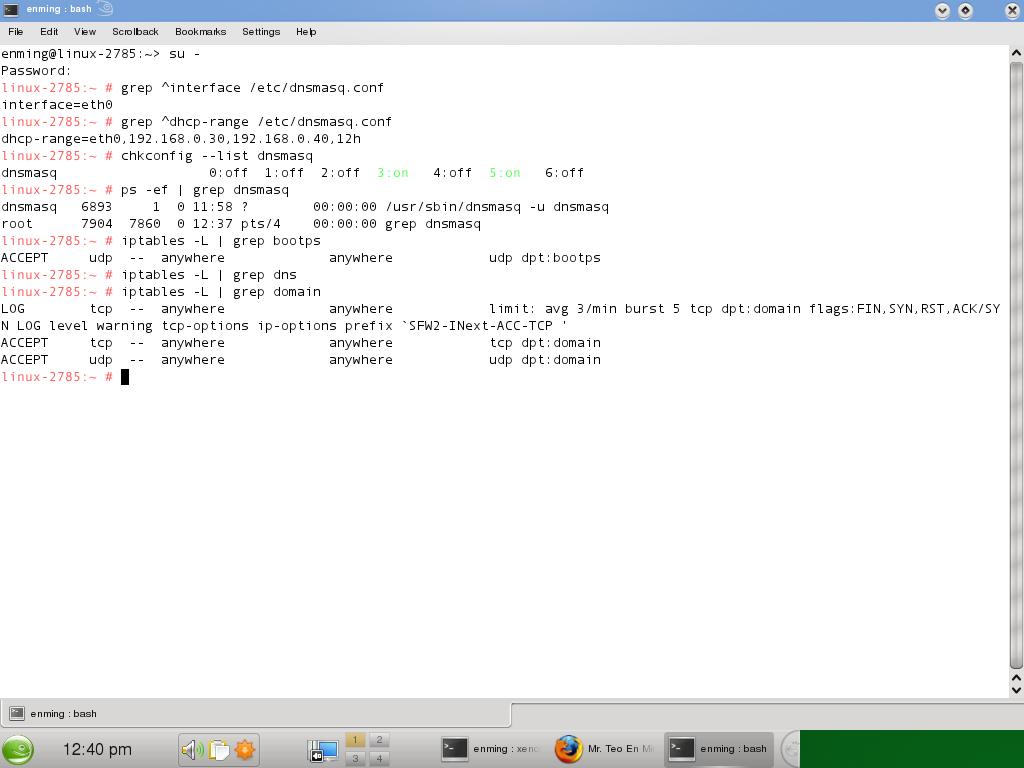
Task: Expand the View menu
Action: point(85,31)
